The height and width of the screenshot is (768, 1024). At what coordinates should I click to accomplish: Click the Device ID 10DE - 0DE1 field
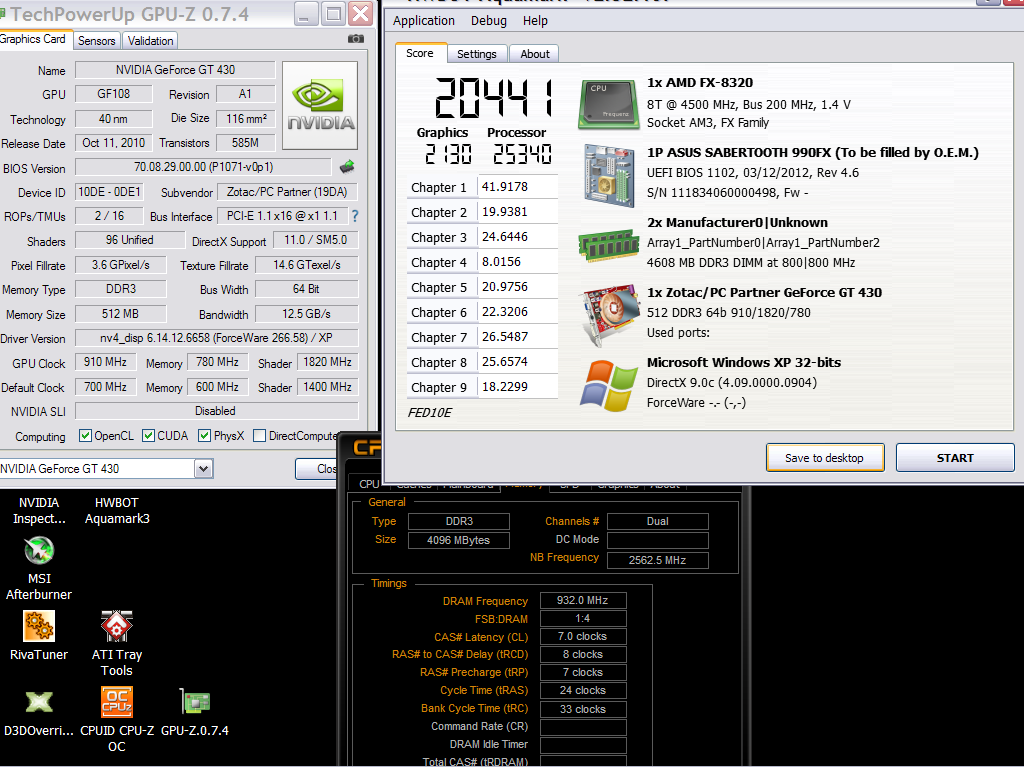109,192
